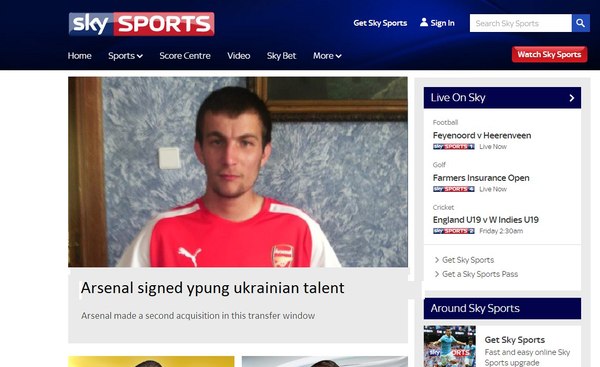Click the Sign In person icon
600x367 pixels.
[424, 23]
